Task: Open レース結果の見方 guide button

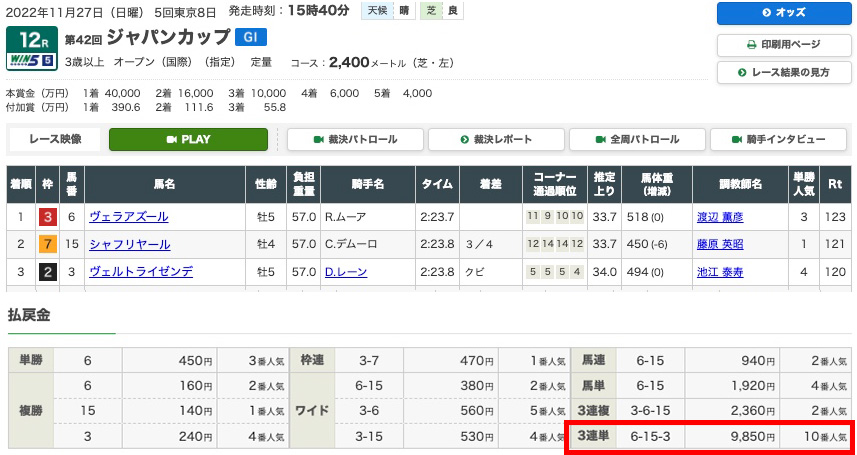Action: [x=784, y=72]
